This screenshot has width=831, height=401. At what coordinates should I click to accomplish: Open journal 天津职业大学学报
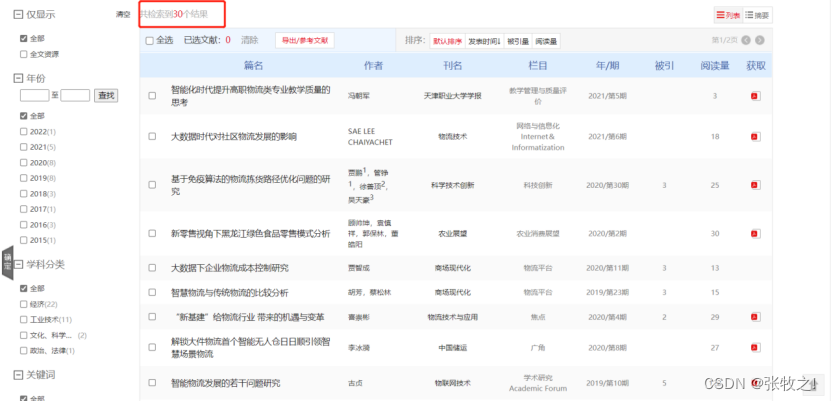[453, 96]
